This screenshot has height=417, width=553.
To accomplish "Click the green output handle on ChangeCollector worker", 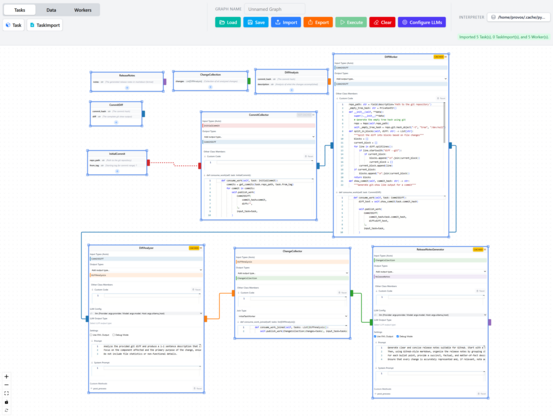I will (x=352, y=293).
